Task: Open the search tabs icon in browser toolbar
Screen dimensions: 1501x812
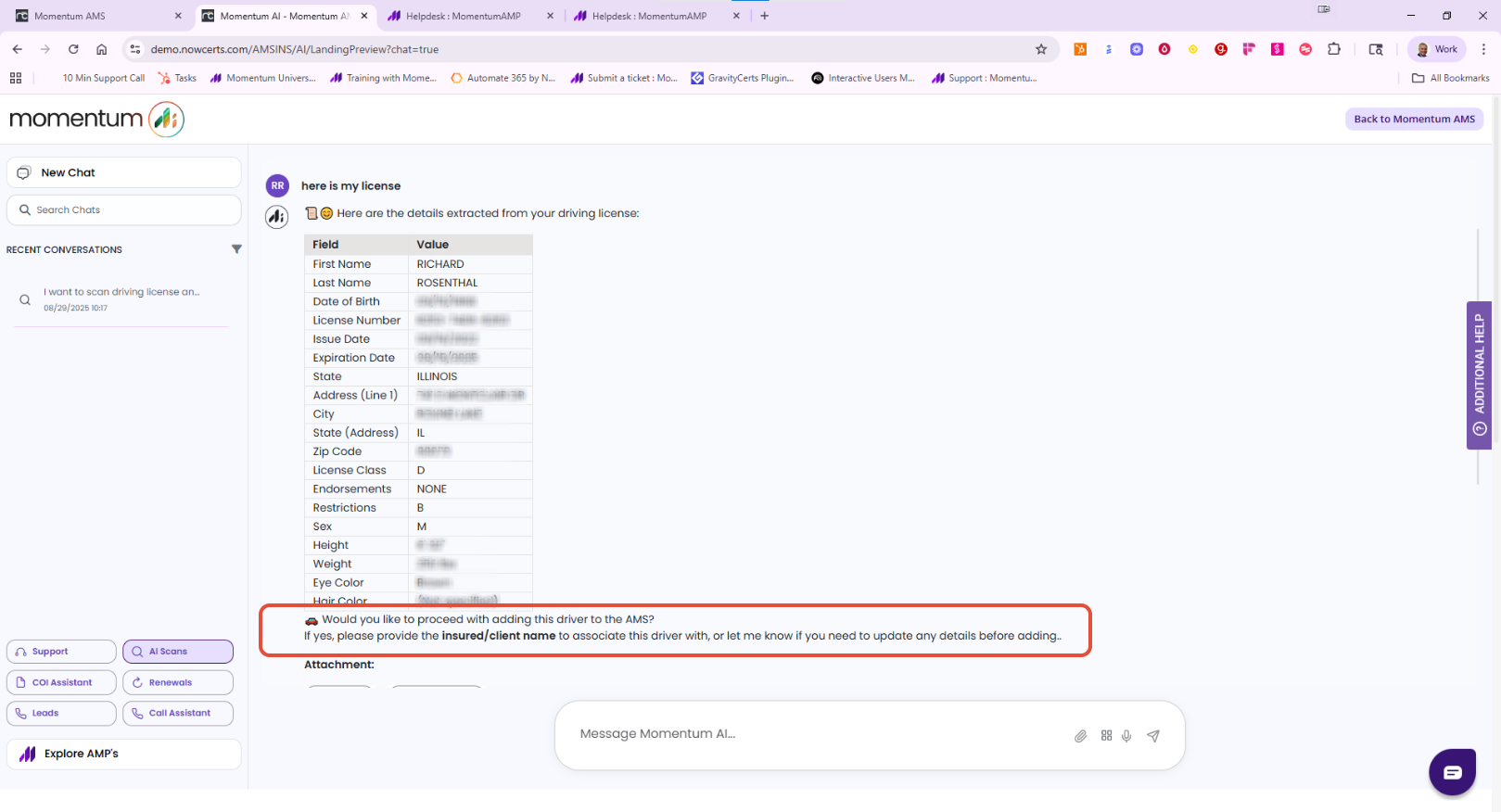Action: pos(1376,49)
